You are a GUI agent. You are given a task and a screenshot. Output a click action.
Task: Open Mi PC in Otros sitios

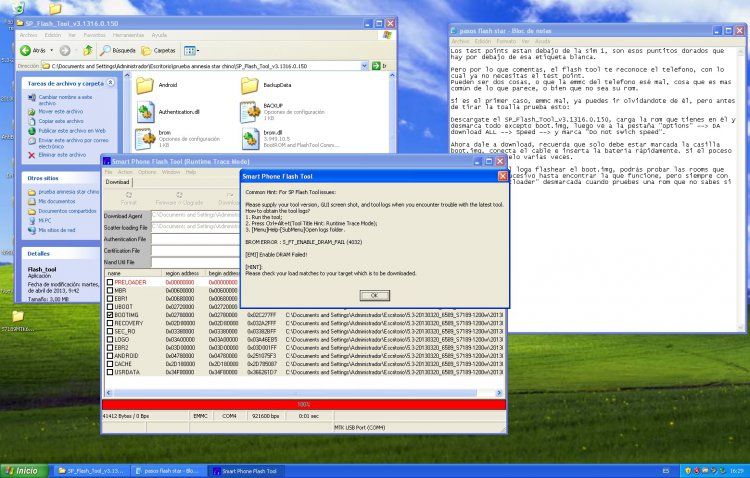tap(40, 221)
